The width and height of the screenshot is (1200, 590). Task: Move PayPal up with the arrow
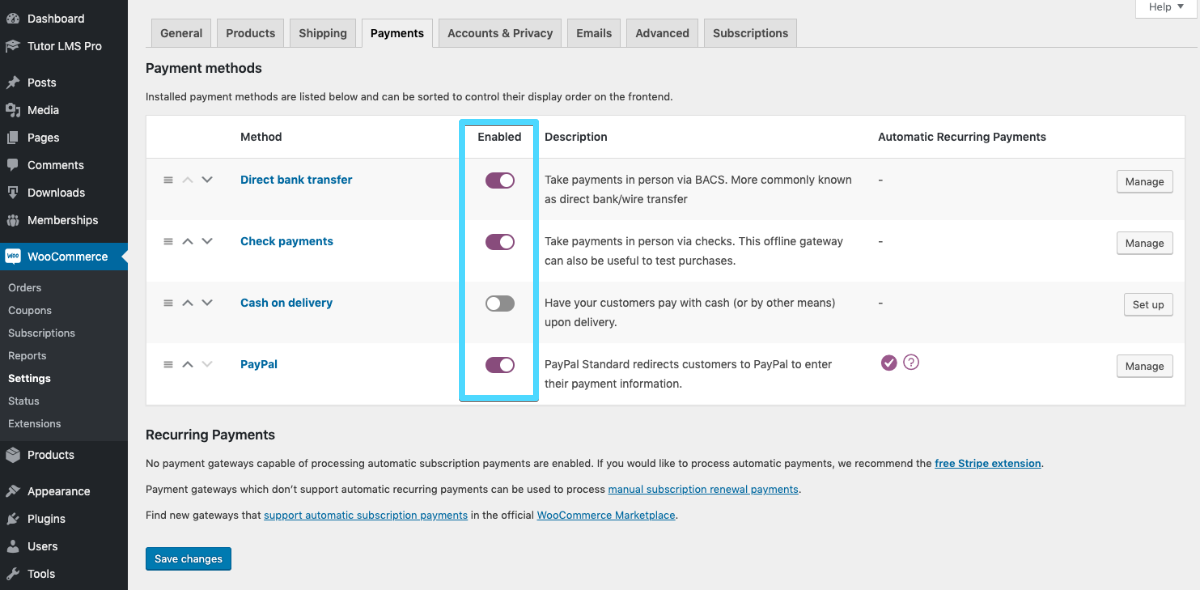tap(187, 364)
